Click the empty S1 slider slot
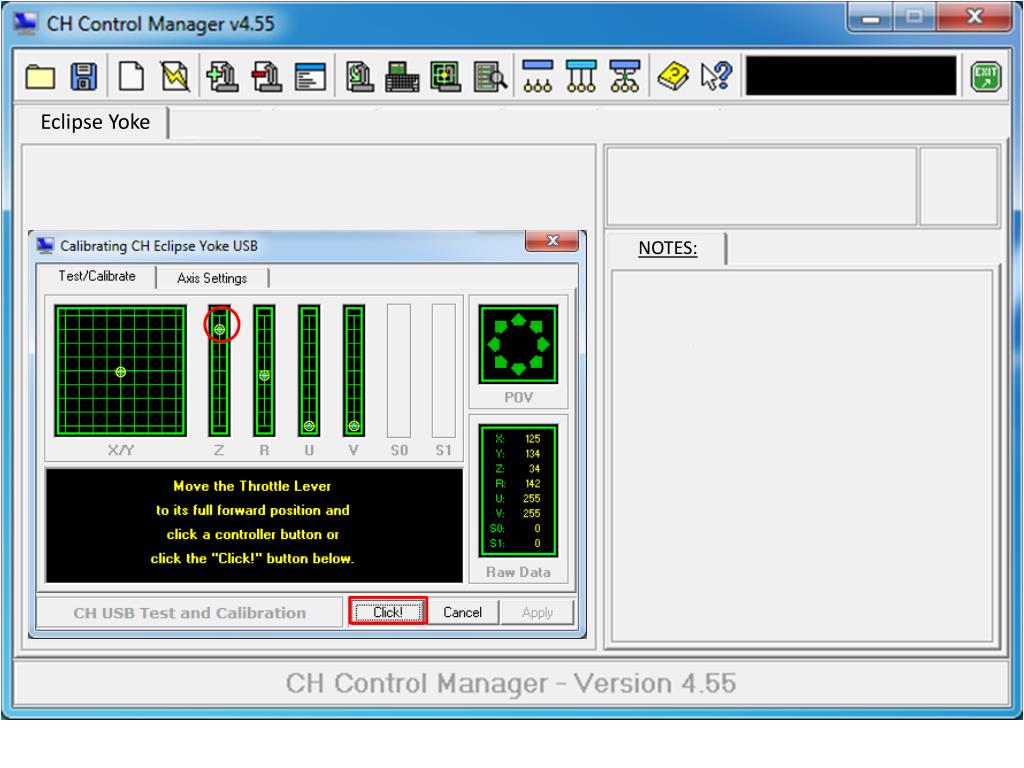 443,370
